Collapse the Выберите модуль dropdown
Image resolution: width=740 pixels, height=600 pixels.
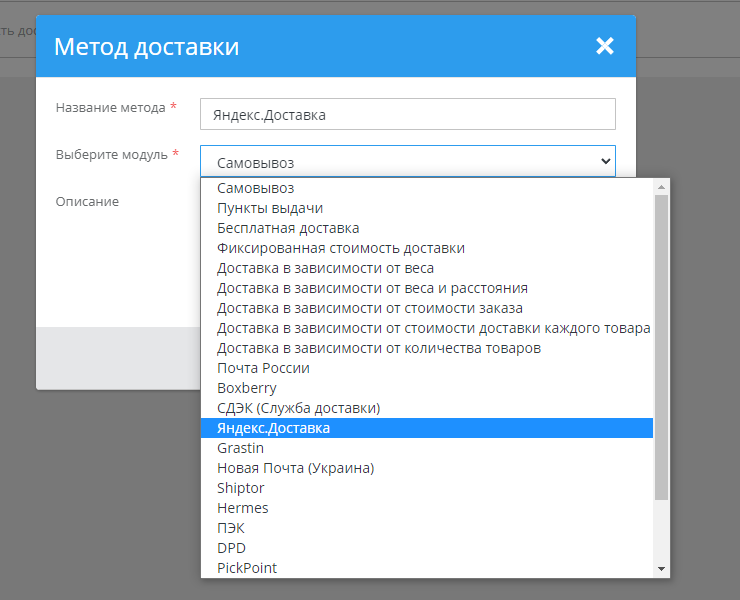tap(407, 161)
